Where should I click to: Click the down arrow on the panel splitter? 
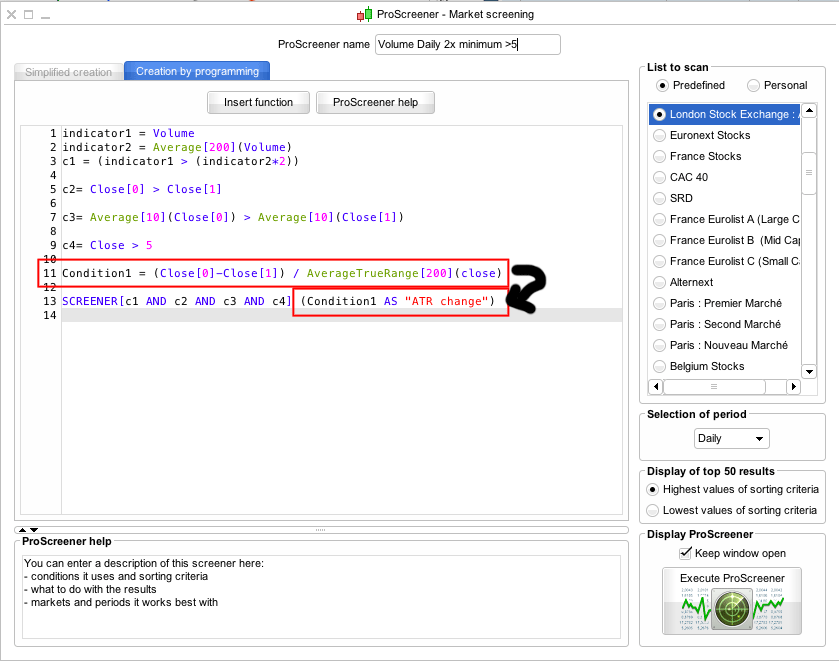34,529
